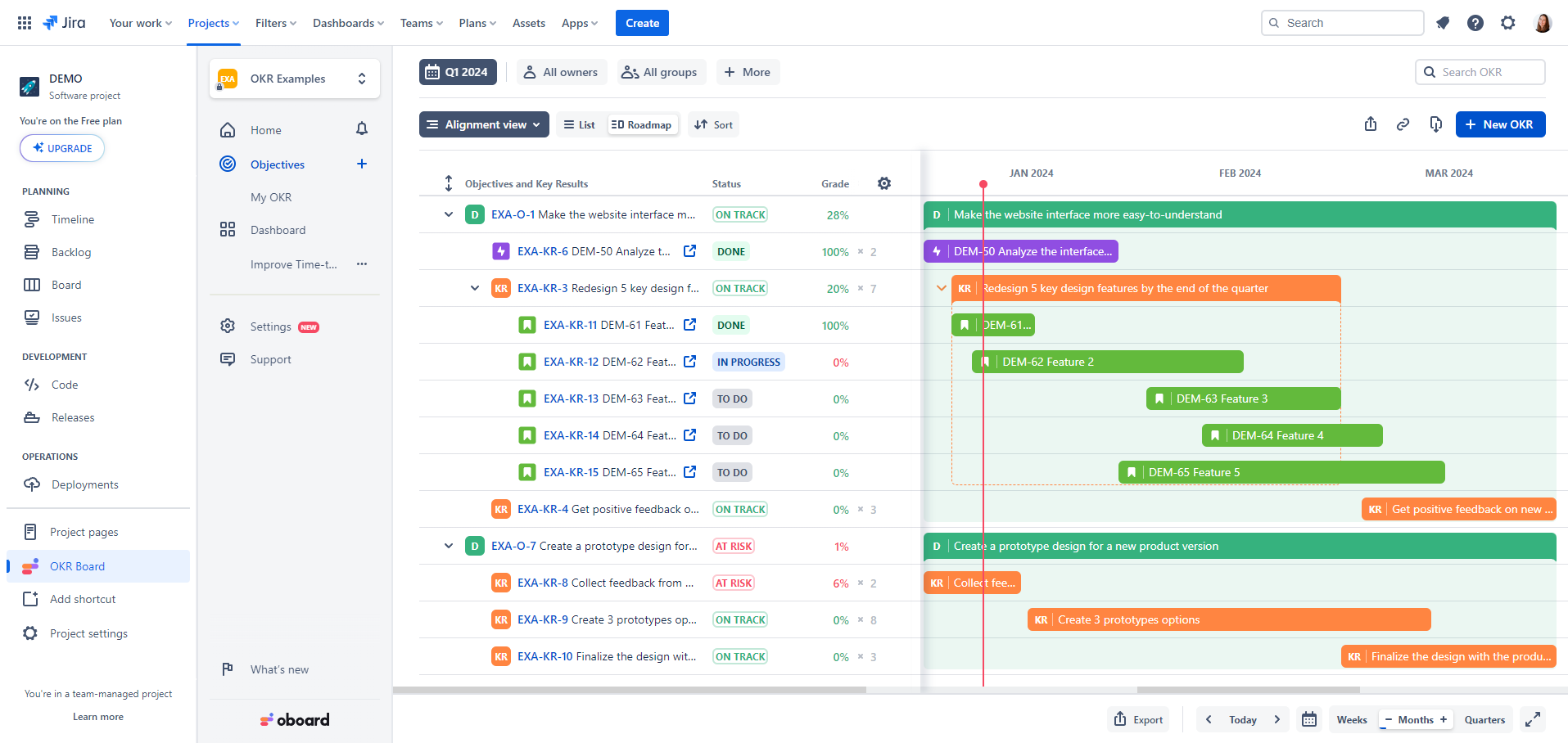The image size is (1568, 743).
Task: Click the share/upload icon beside New OKR
Action: pos(1371,124)
